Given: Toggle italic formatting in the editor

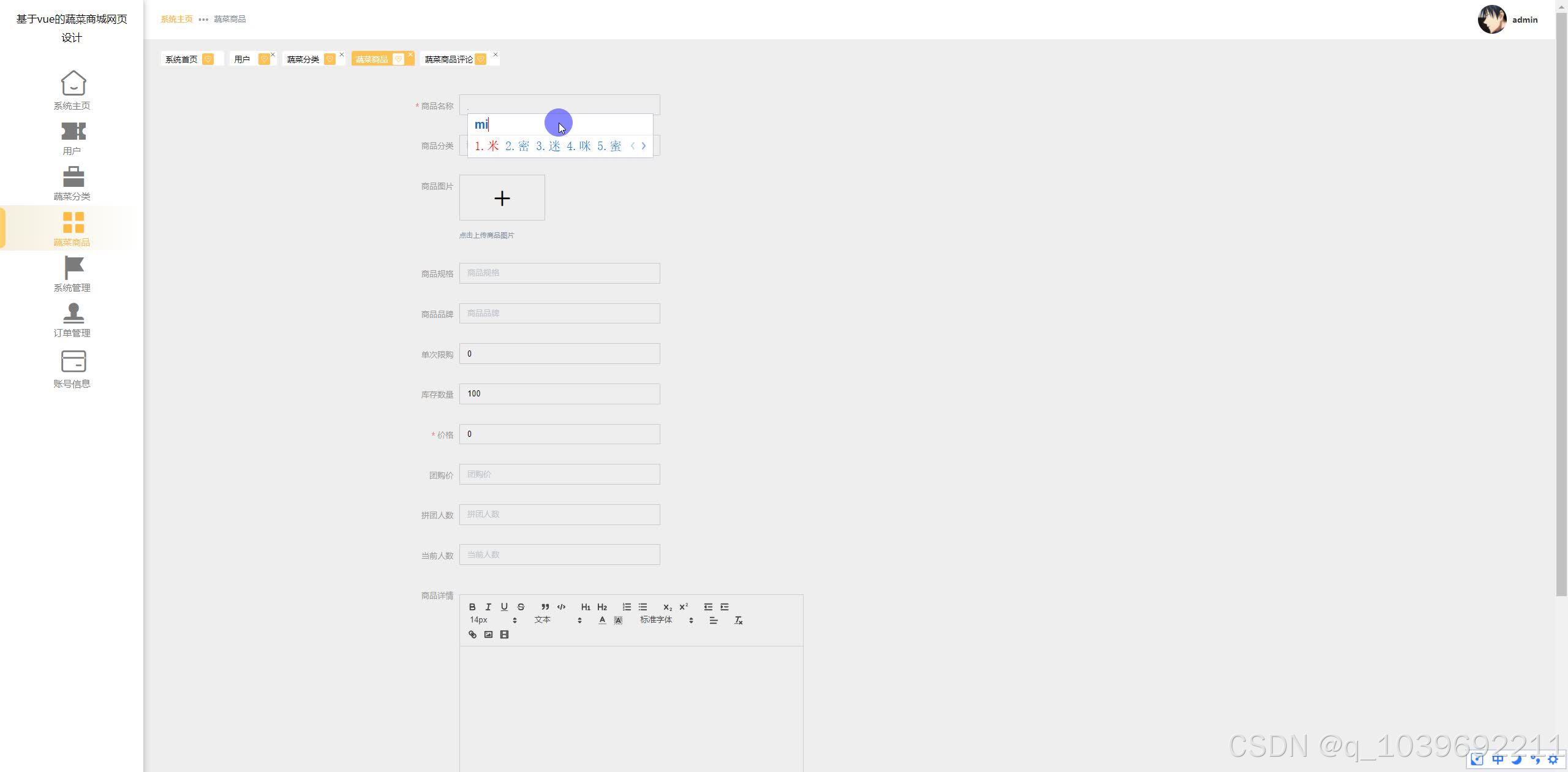Looking at the screenshot, I should coord(488,607).
